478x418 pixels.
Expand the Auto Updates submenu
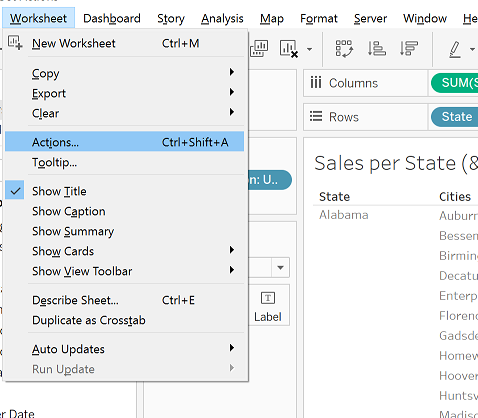(x=124, y=349)
